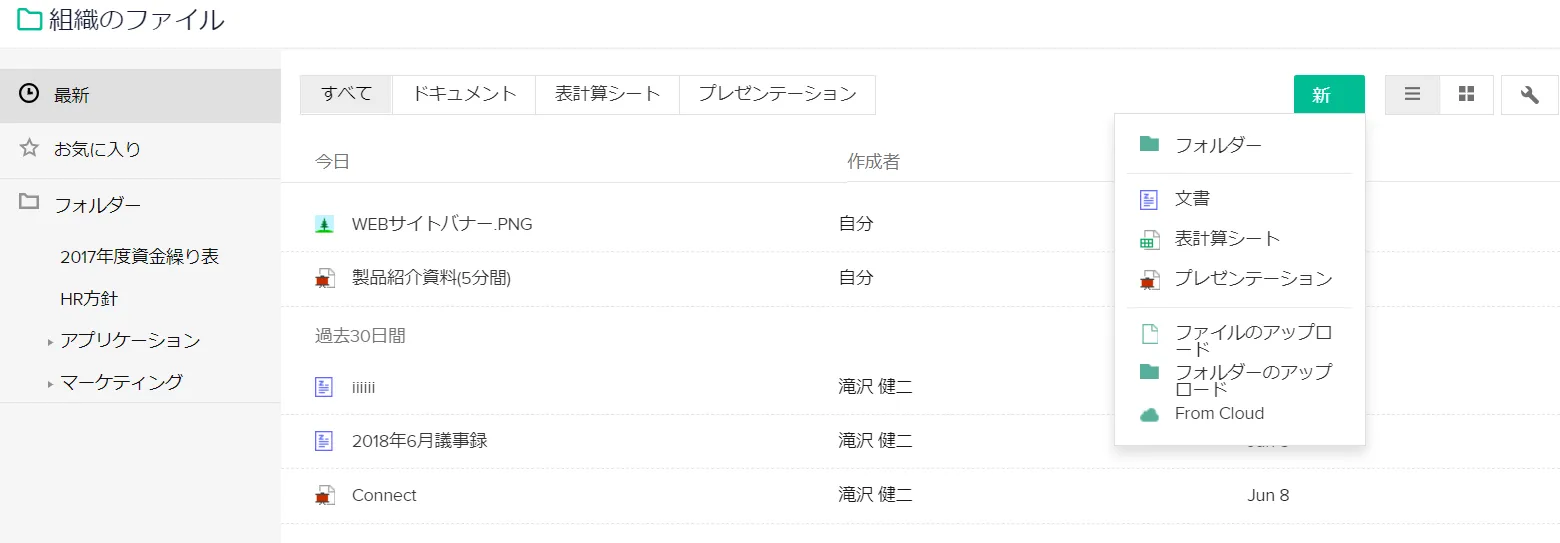The height and width of the screenshot is (543, 1560).
Task: Click the star icon for お気に入り
Action: click(x=29, y=149)
